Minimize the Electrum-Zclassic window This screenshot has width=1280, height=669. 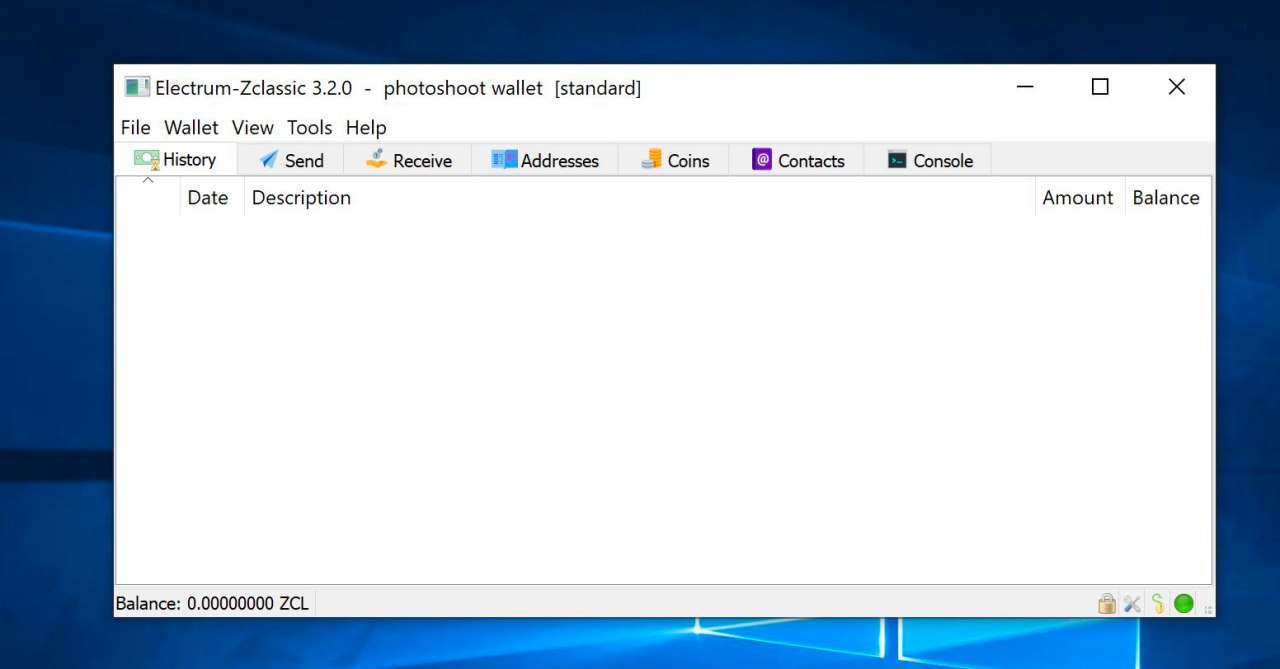[1025, 87]
